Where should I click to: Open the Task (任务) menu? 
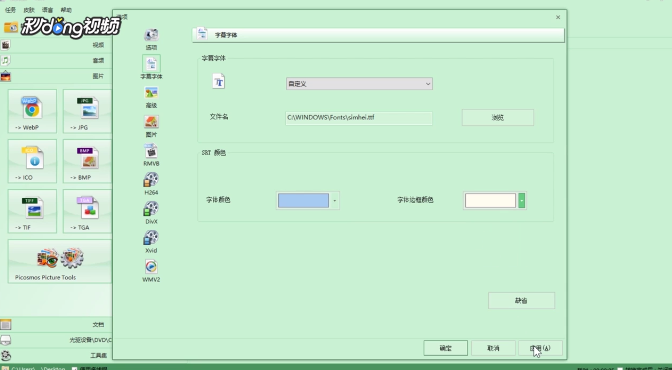(x=10, y=10)
